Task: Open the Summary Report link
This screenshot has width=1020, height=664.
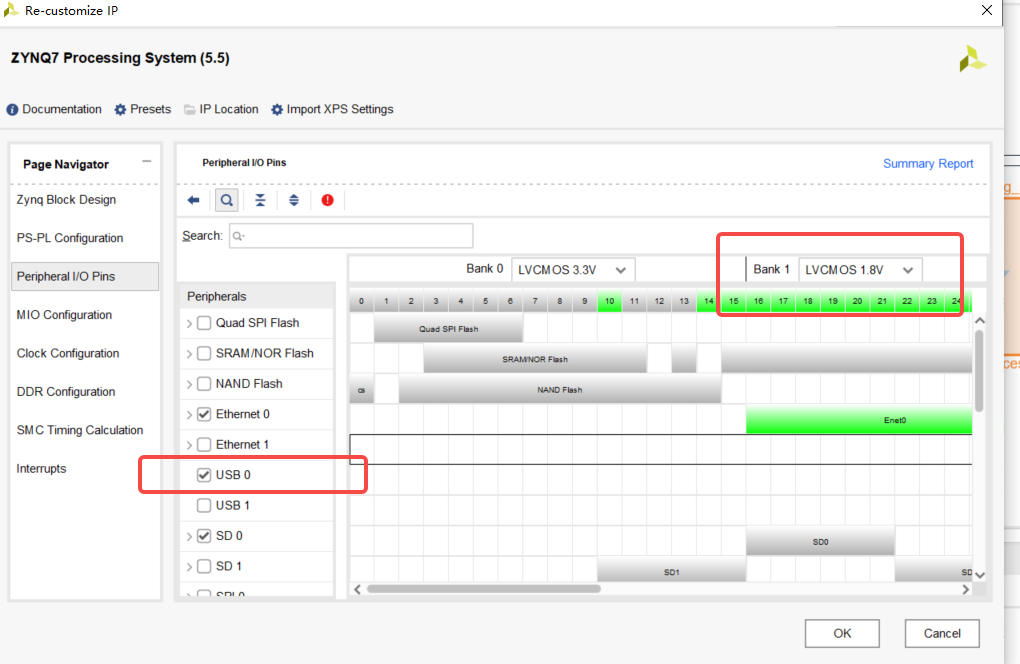Action: click(x=928, y=164)
